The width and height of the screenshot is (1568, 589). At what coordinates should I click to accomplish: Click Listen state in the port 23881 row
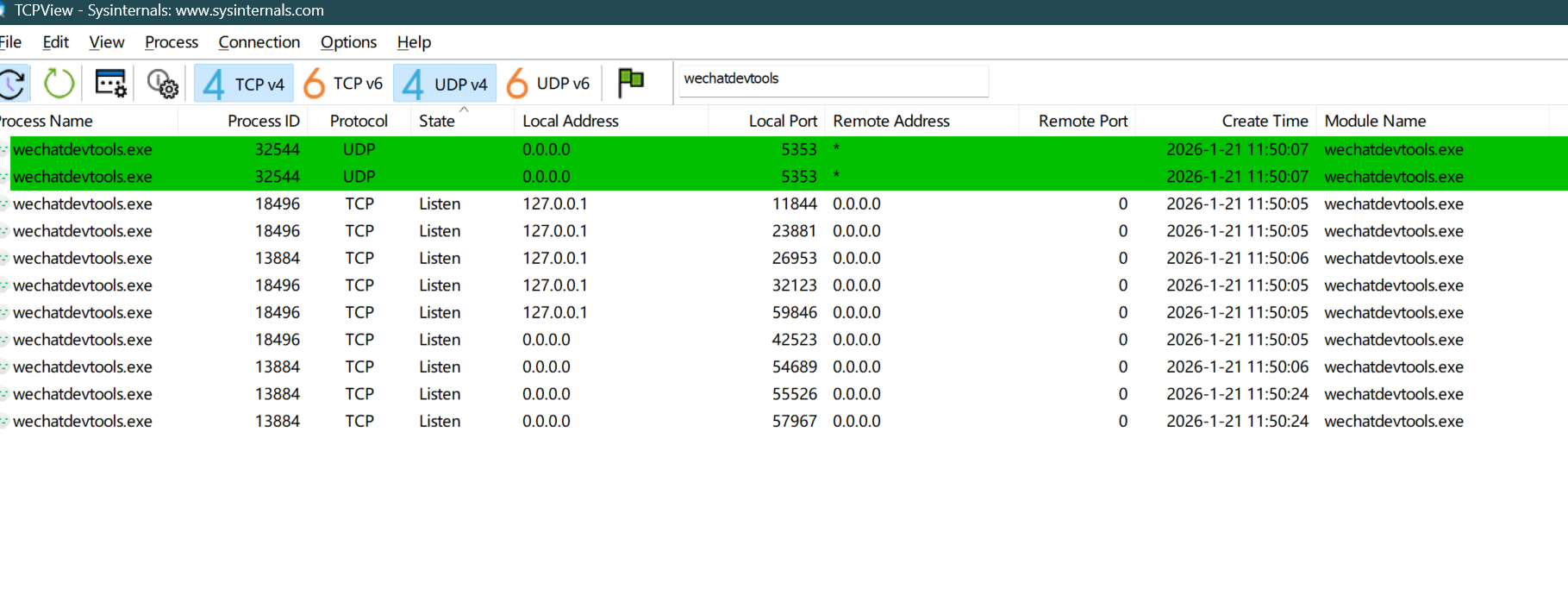[x=440, y=231]
